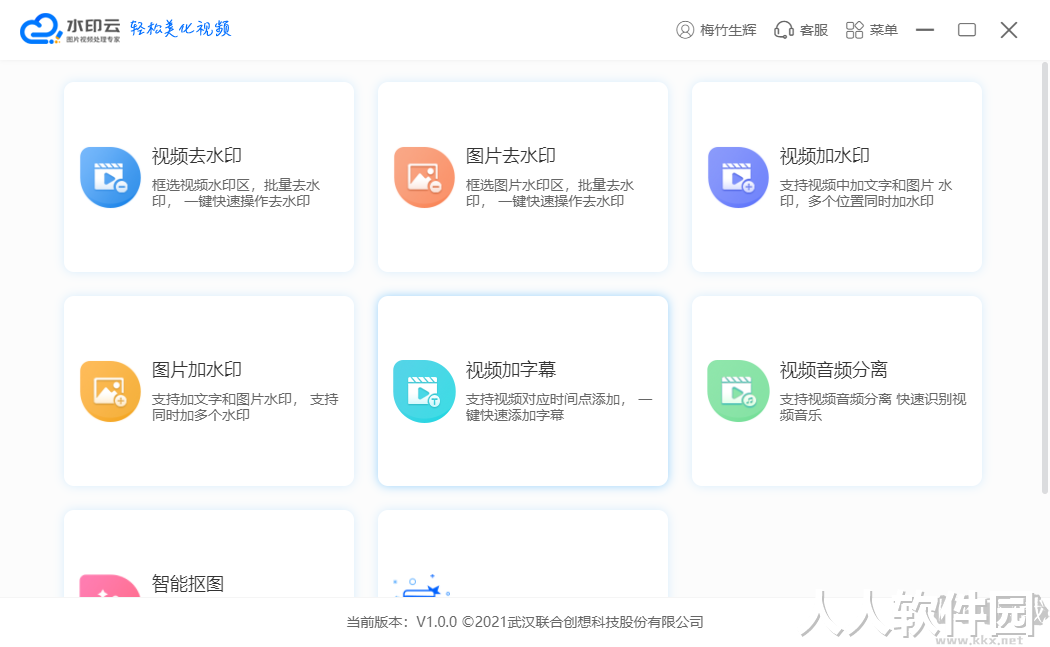This screenshot has width=1050, height=647.
Task: Select the 图片去水印 title text
Action: pyautogui.click(x=511, y=156)
